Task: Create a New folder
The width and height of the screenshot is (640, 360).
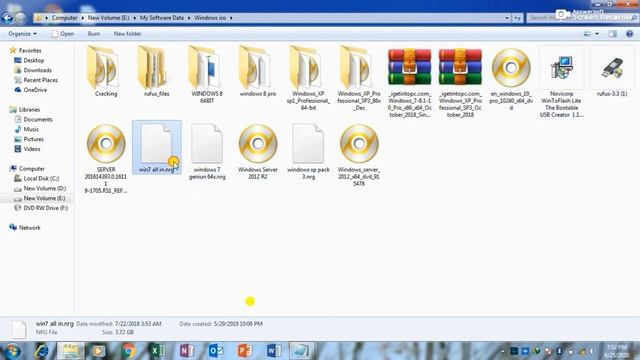Action: click(127, 34)
